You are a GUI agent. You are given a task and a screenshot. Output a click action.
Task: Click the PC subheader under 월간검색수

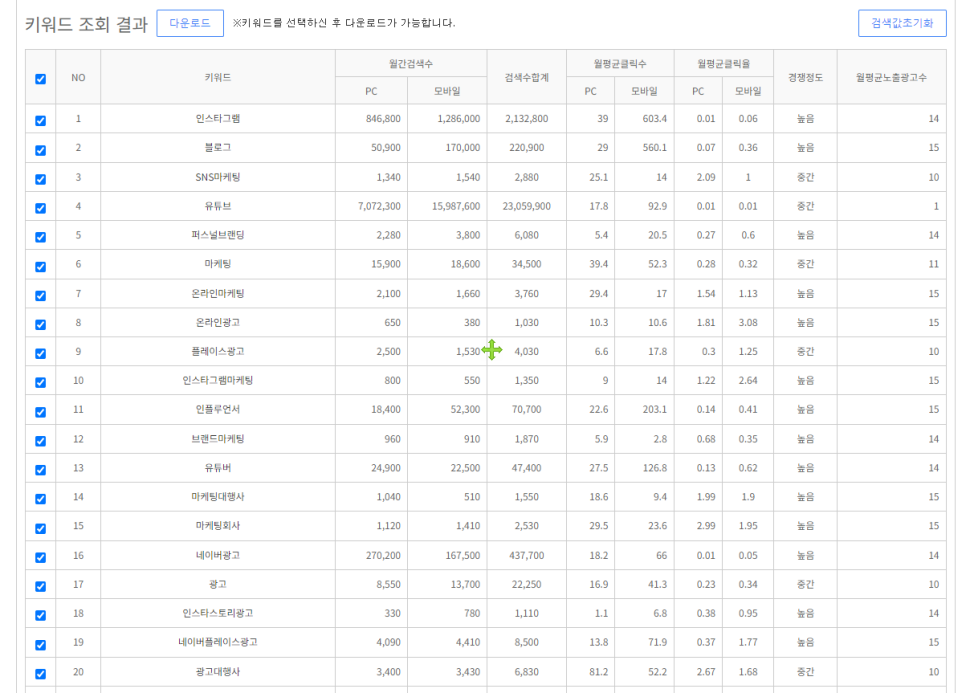pyautogui.click(x=371, y=91)
